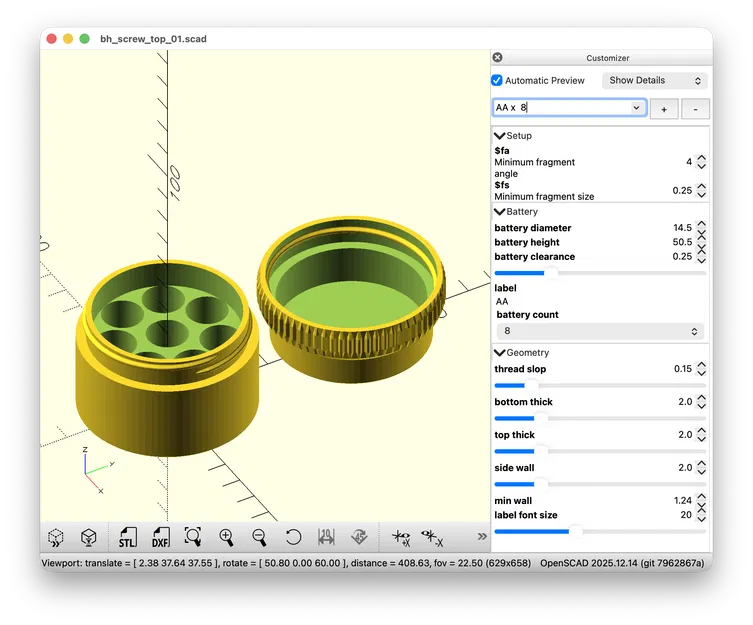Toggle the Automatic Preview checkbox
The width and height of the screenshot is (753, 625).
(497, 80)
